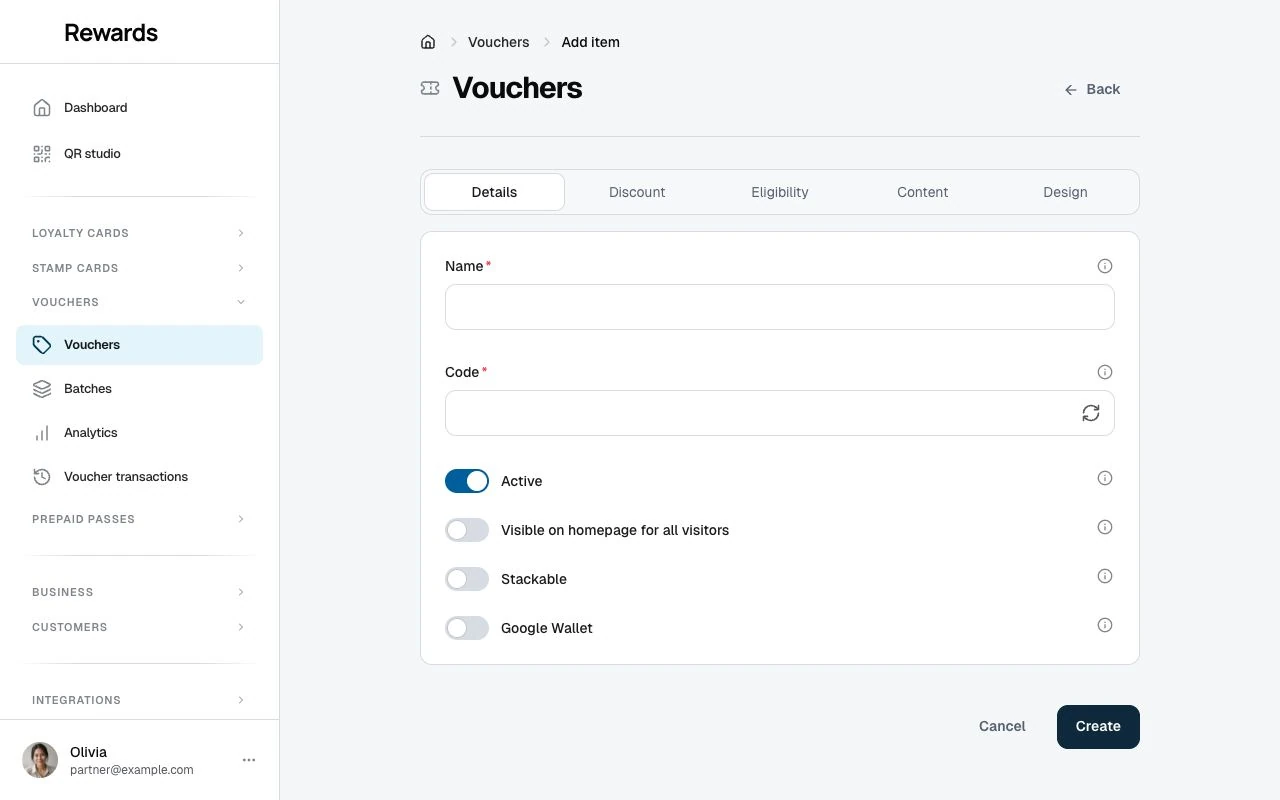Screen dimensions: 1280x800
Task: Expand the Prepaid Passes section
Action: 139,519
